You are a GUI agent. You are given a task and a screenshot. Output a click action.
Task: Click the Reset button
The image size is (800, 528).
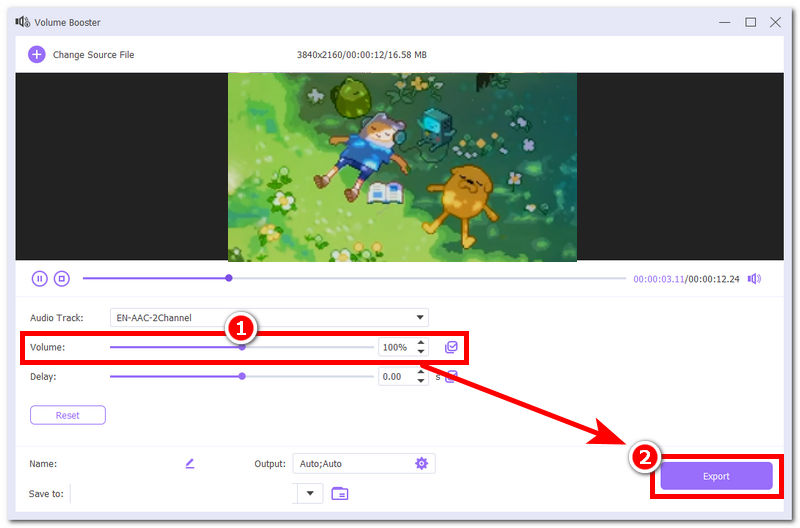[68, 415]
